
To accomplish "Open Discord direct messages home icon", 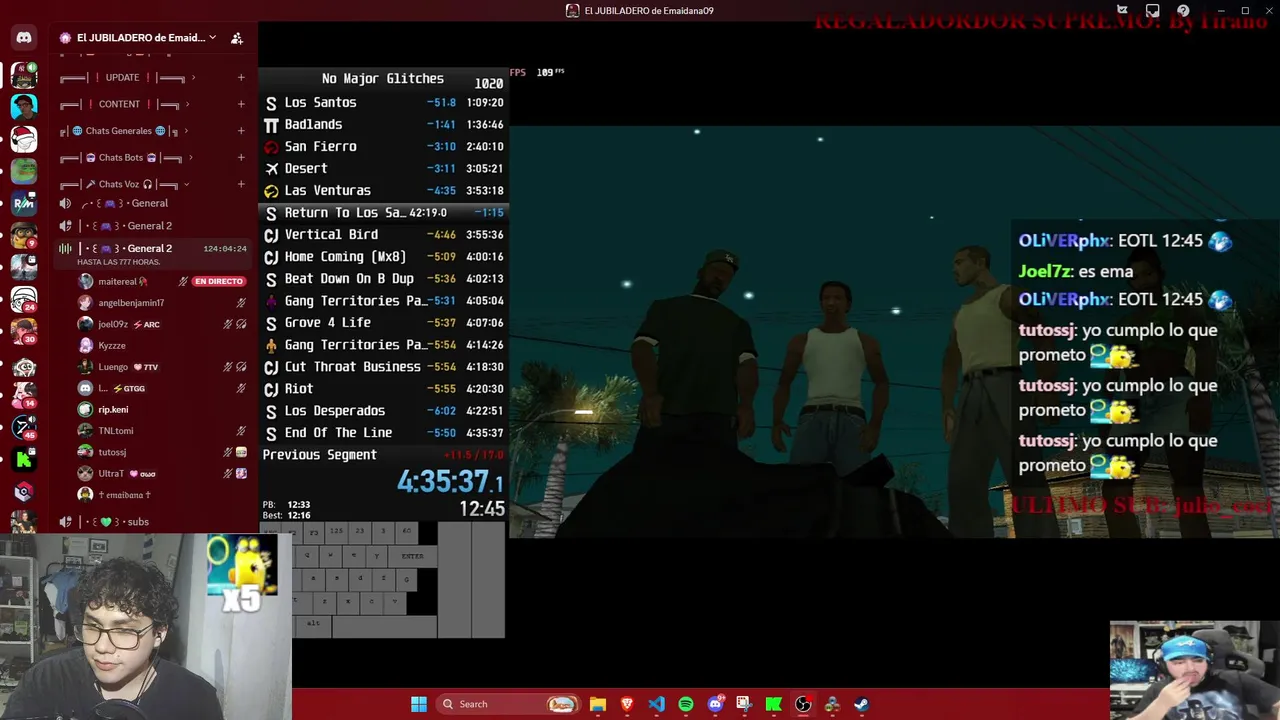I will point(24,38).
